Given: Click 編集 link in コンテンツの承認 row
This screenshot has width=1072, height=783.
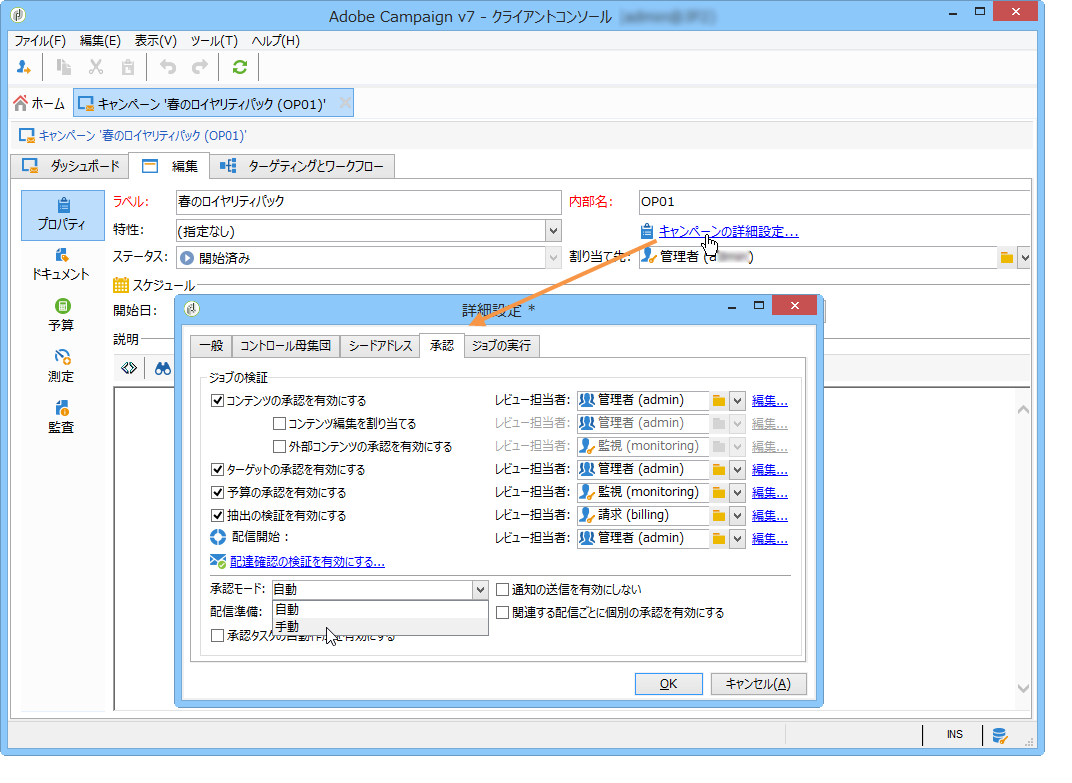Looking at the screenshot, I should pos(770,401).
